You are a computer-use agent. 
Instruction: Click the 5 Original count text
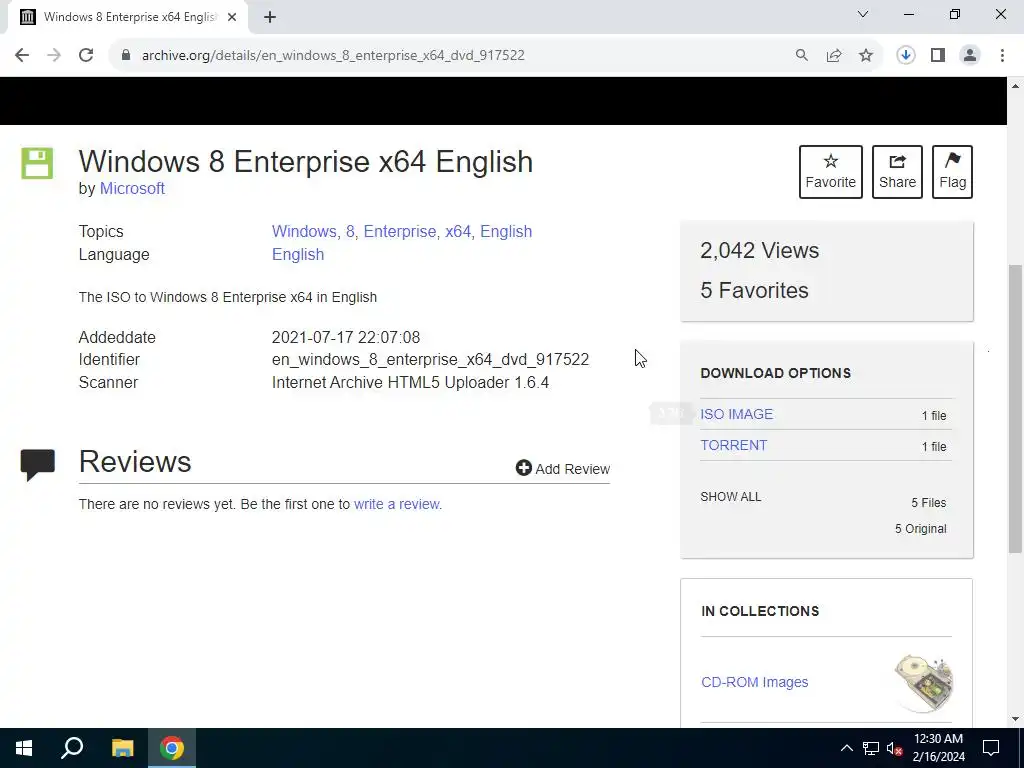coord(921,528)
